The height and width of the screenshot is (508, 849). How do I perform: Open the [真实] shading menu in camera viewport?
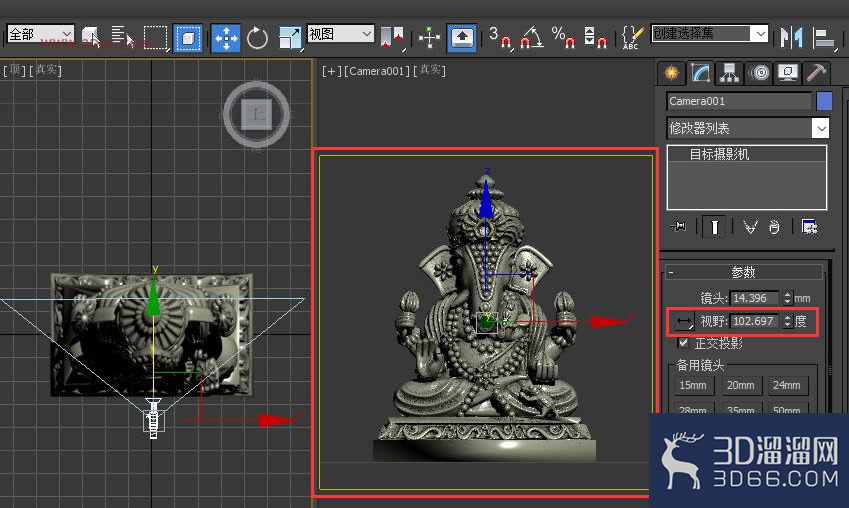430,71
